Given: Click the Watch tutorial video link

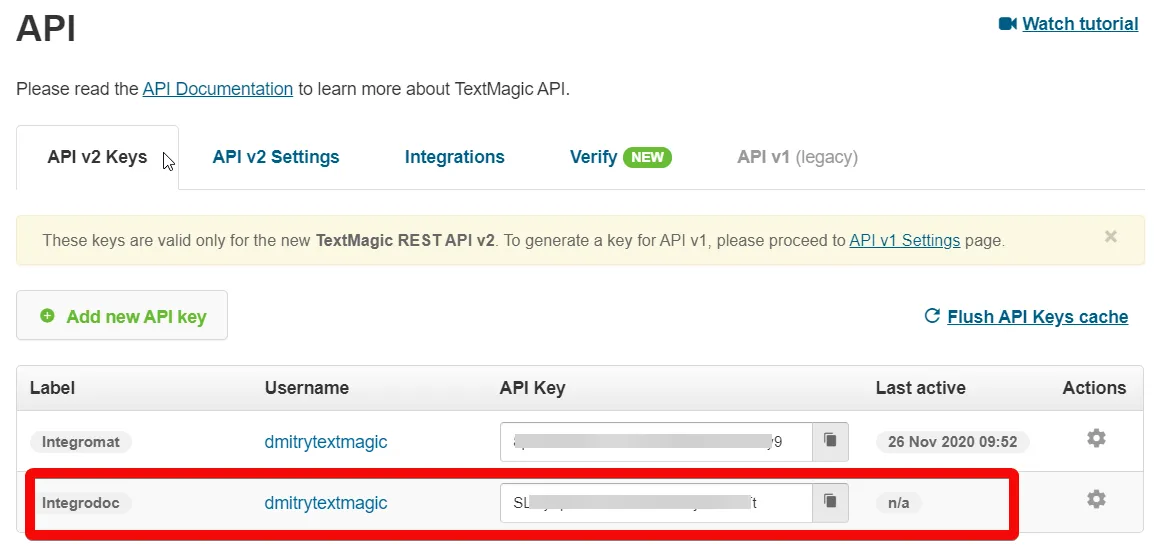Looking at the screenshot, I should (x=1079, y=24).
